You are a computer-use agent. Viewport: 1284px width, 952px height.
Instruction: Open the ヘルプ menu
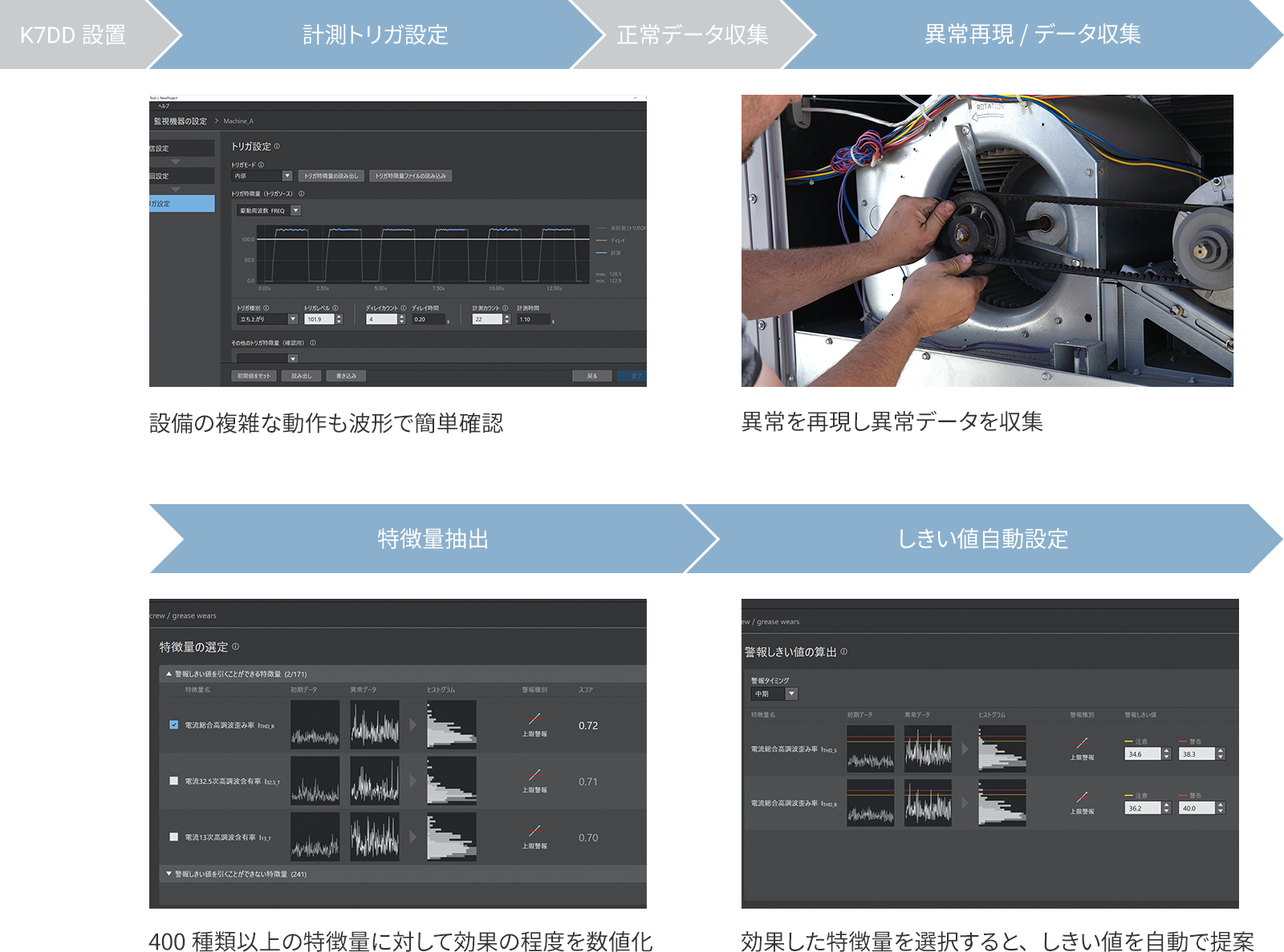tap(164, 106)
